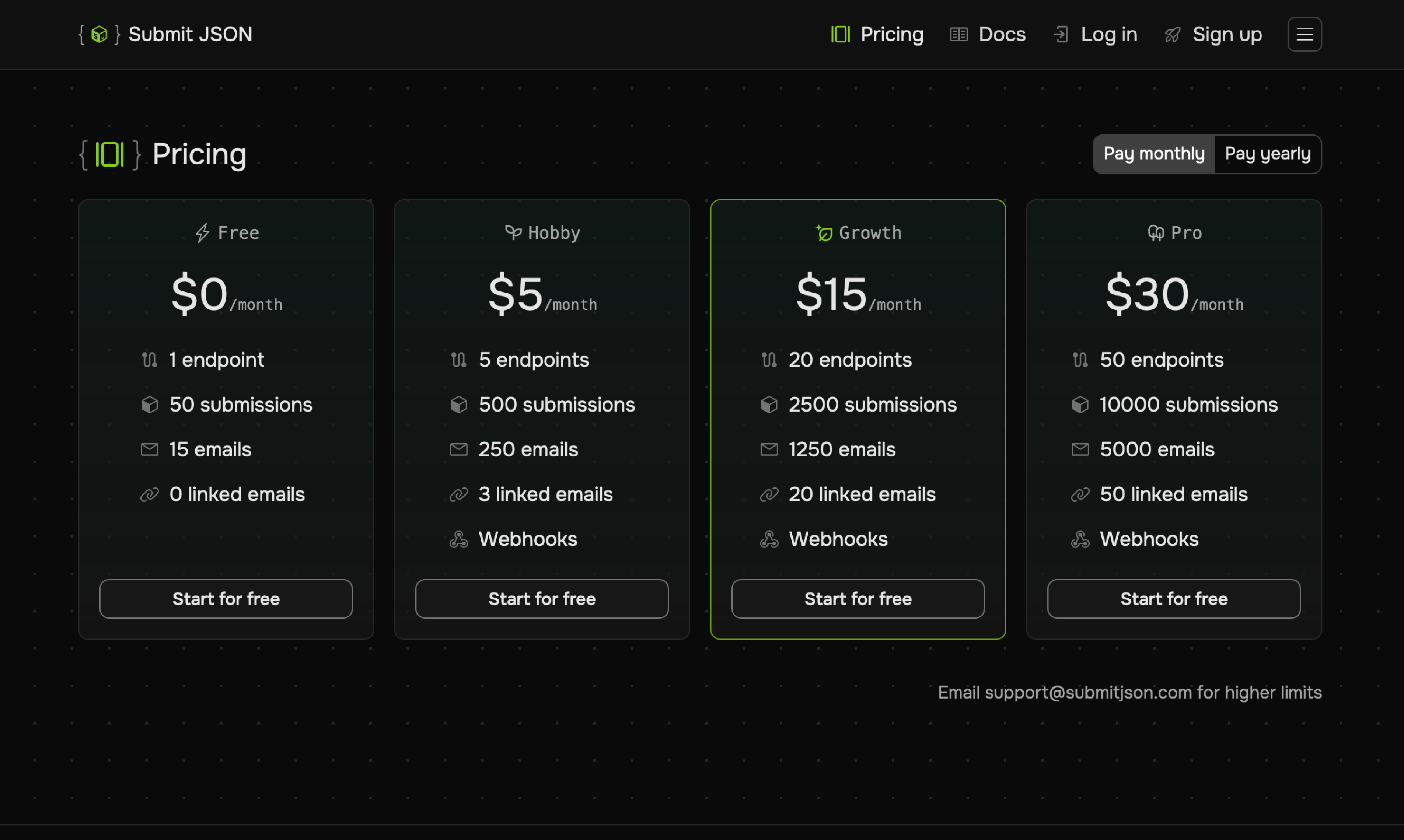Click envelope icon beside 15 emails
The image size is (1404, 840).
click(x=150, y=449)
